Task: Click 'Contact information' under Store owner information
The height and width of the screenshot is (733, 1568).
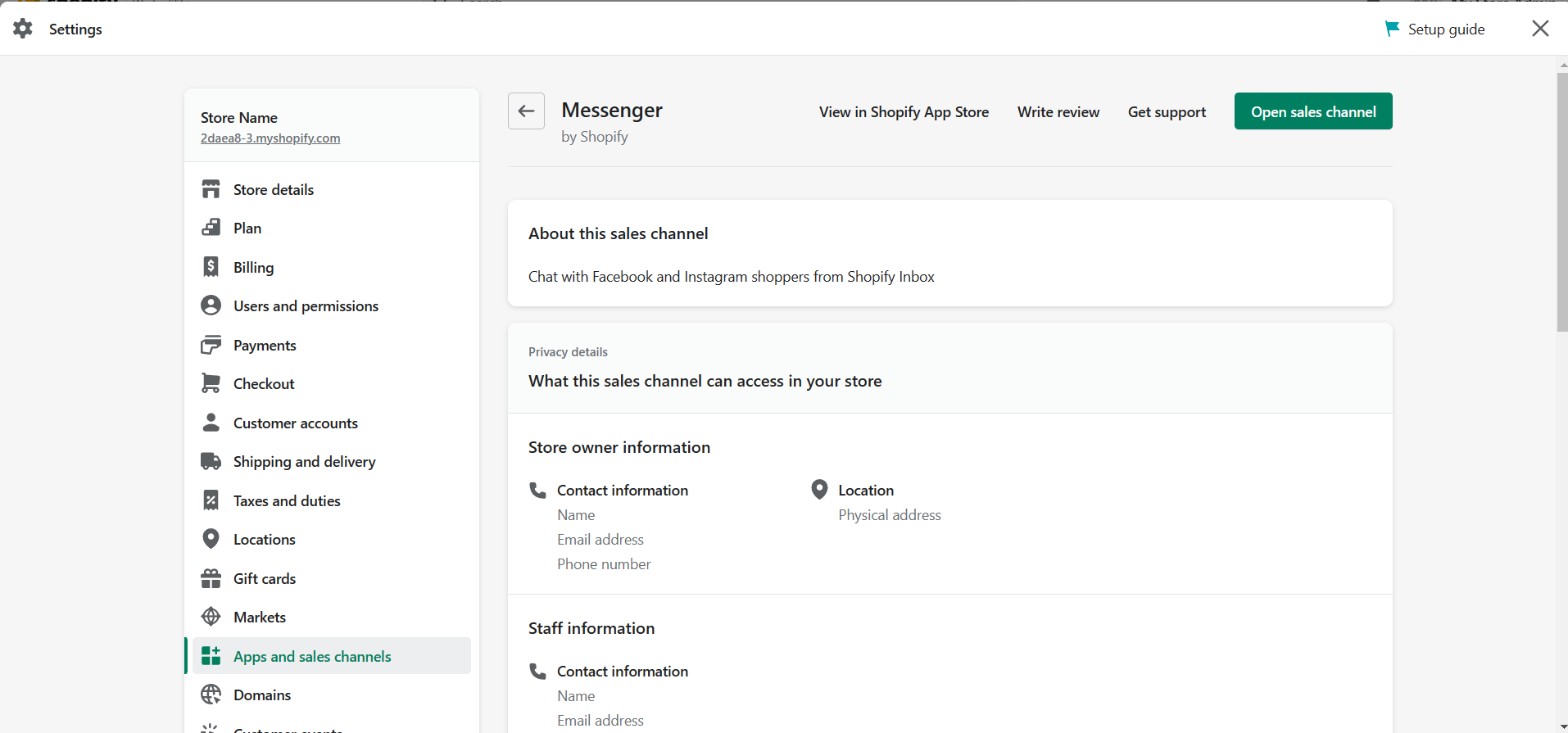Action: click(623, 491)
